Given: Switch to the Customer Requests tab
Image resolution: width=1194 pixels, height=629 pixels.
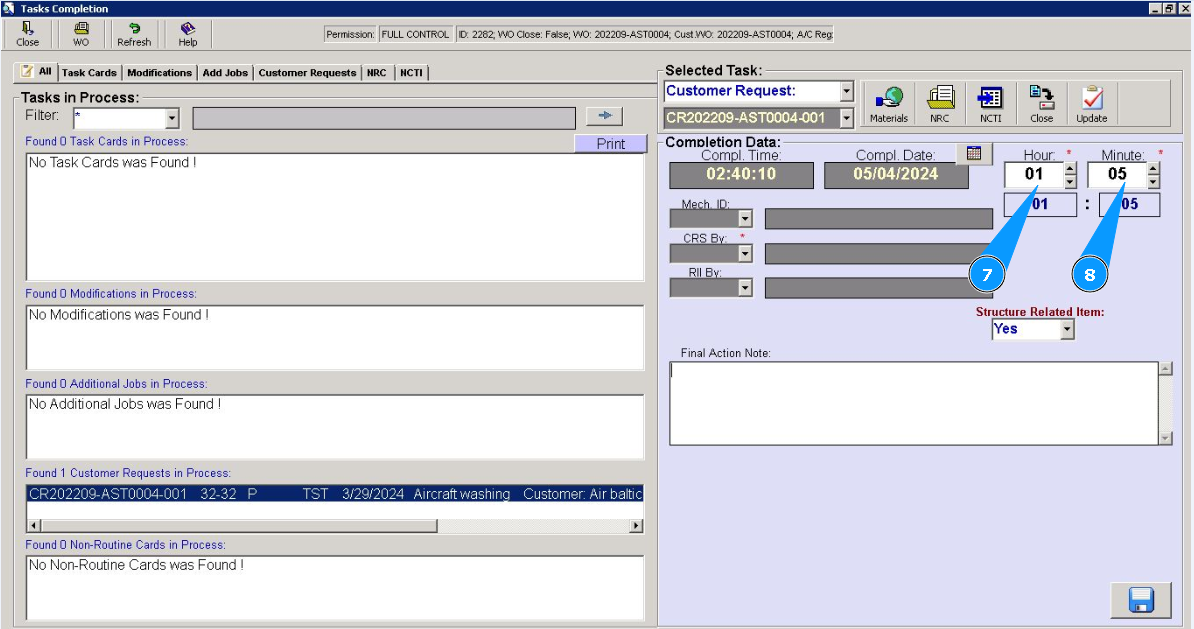Looking at the screenshot, I should pos(307,73).
